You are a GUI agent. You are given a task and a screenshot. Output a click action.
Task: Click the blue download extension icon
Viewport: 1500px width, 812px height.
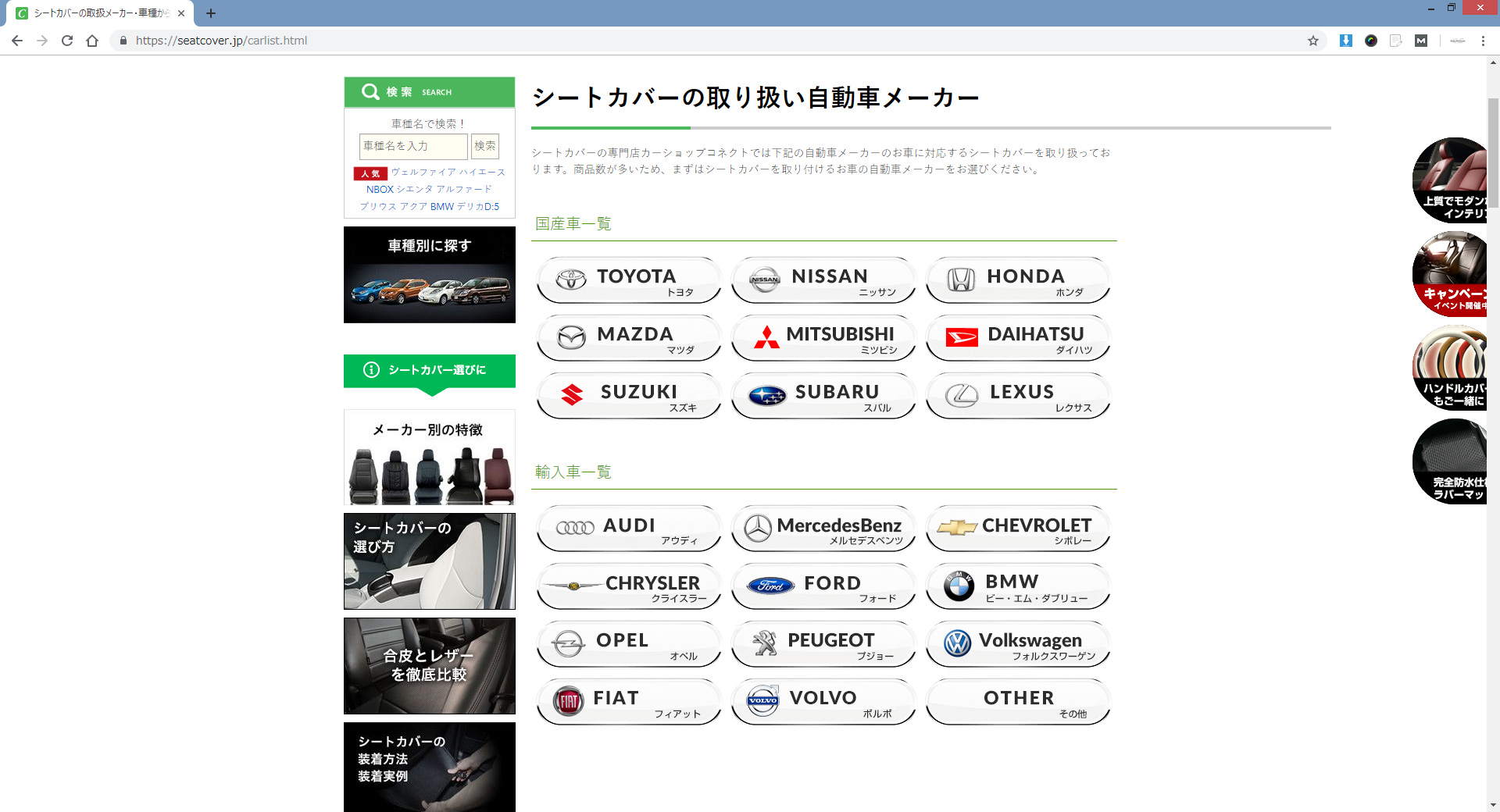[1346, 41]
